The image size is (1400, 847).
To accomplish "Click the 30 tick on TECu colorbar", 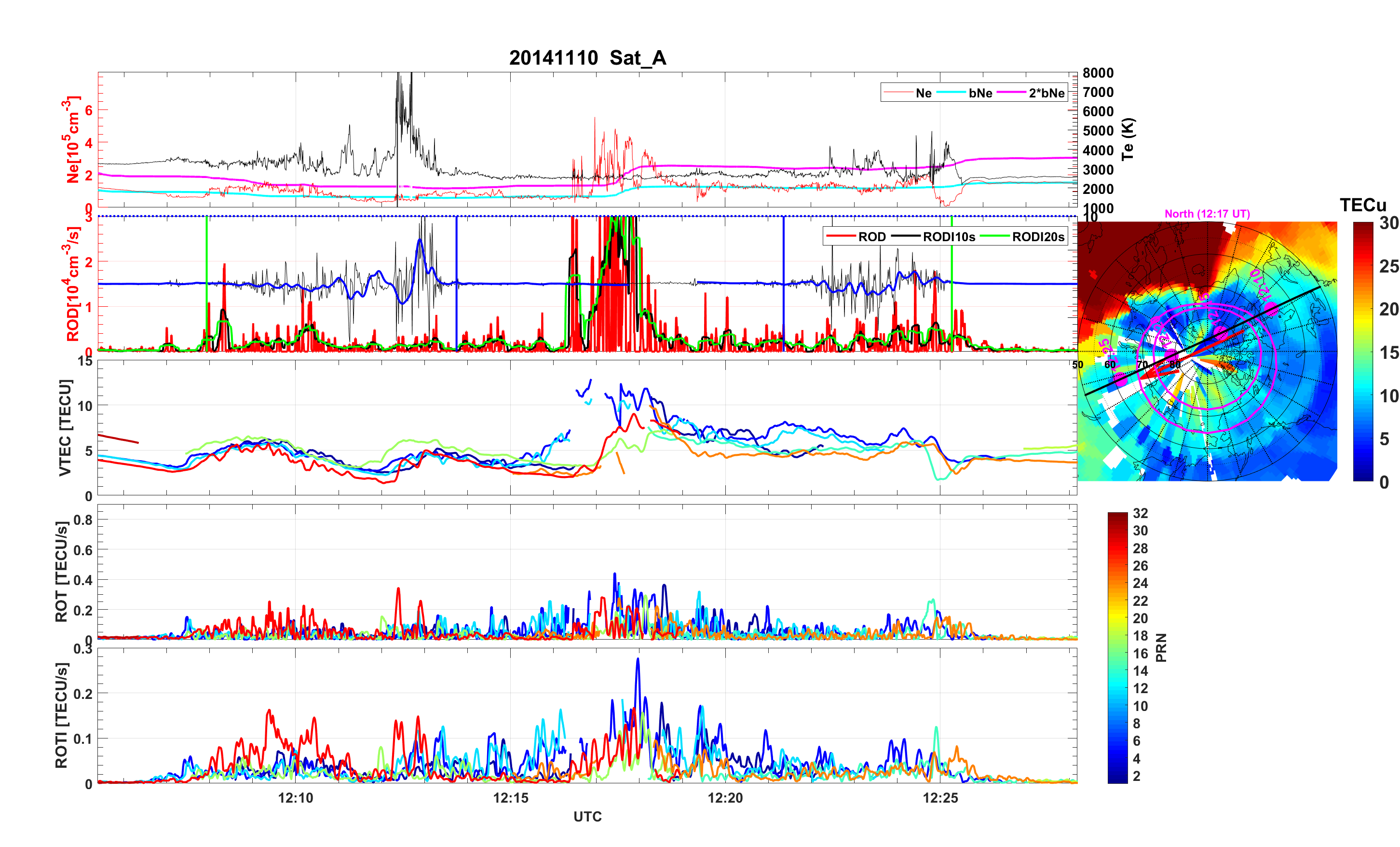I will pyautogui.click(x=1388, y=223).
